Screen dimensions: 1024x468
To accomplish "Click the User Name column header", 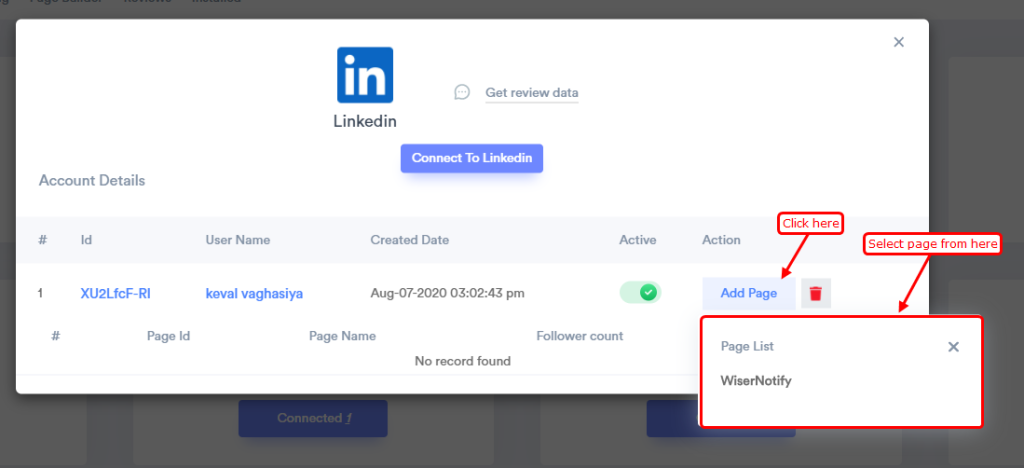I will click(x=238, y=240).
